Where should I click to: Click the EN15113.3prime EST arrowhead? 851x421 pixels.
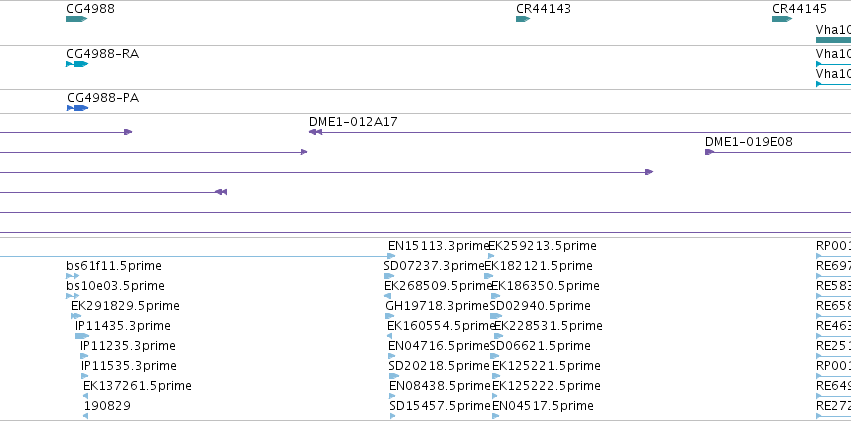tap(391, 256)
